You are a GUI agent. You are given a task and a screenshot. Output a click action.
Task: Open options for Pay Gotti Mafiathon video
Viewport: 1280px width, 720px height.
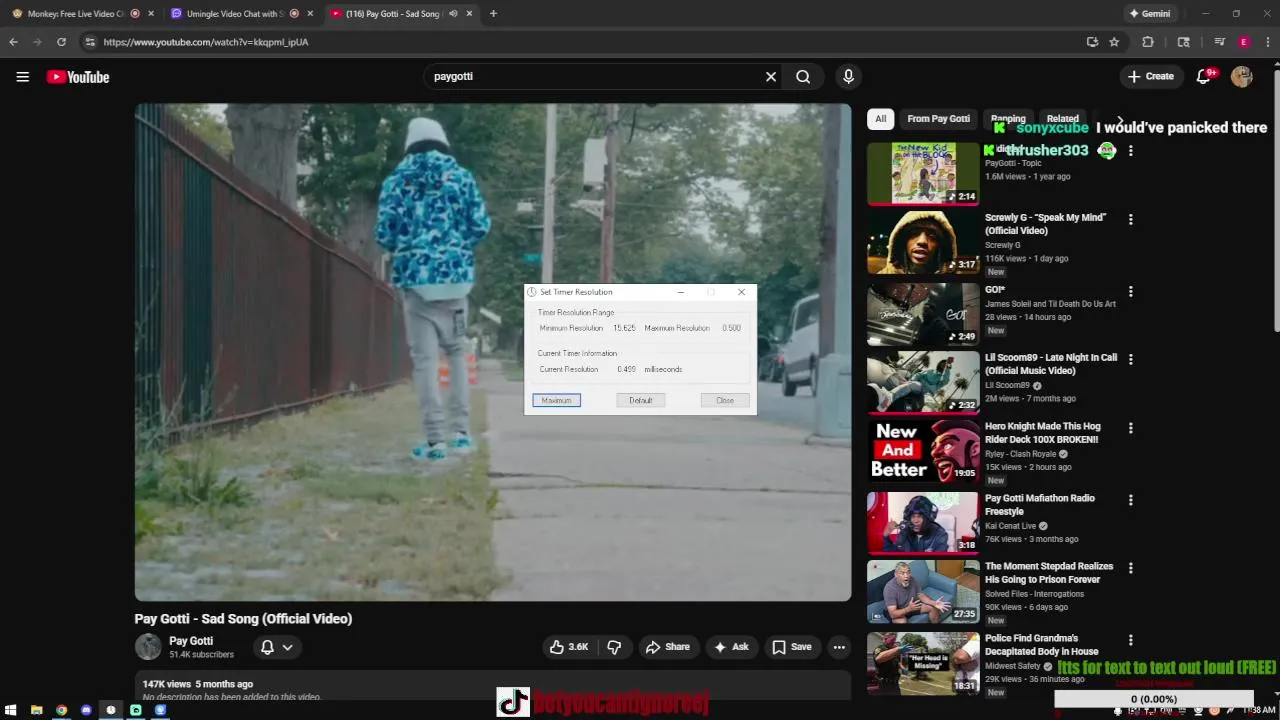1131,500
